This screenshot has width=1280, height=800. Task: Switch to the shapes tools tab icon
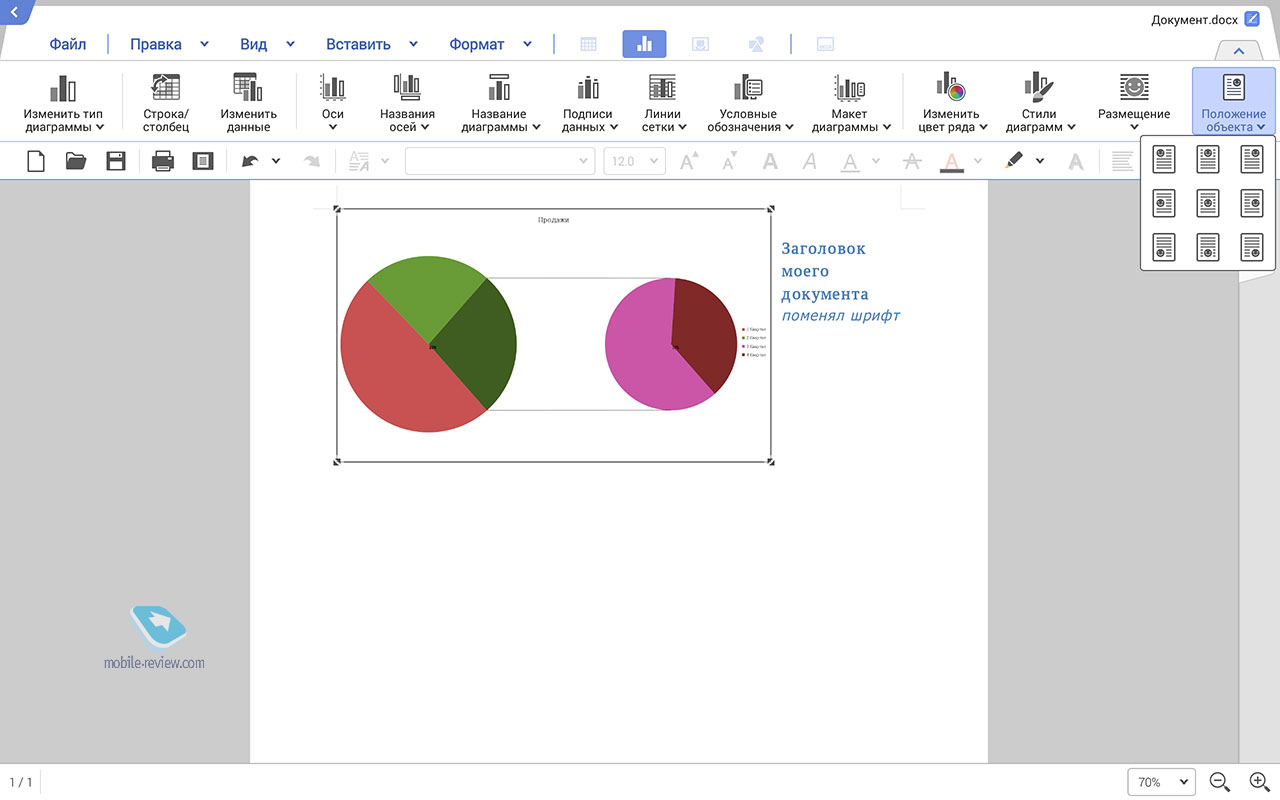[x=757, y=44]
